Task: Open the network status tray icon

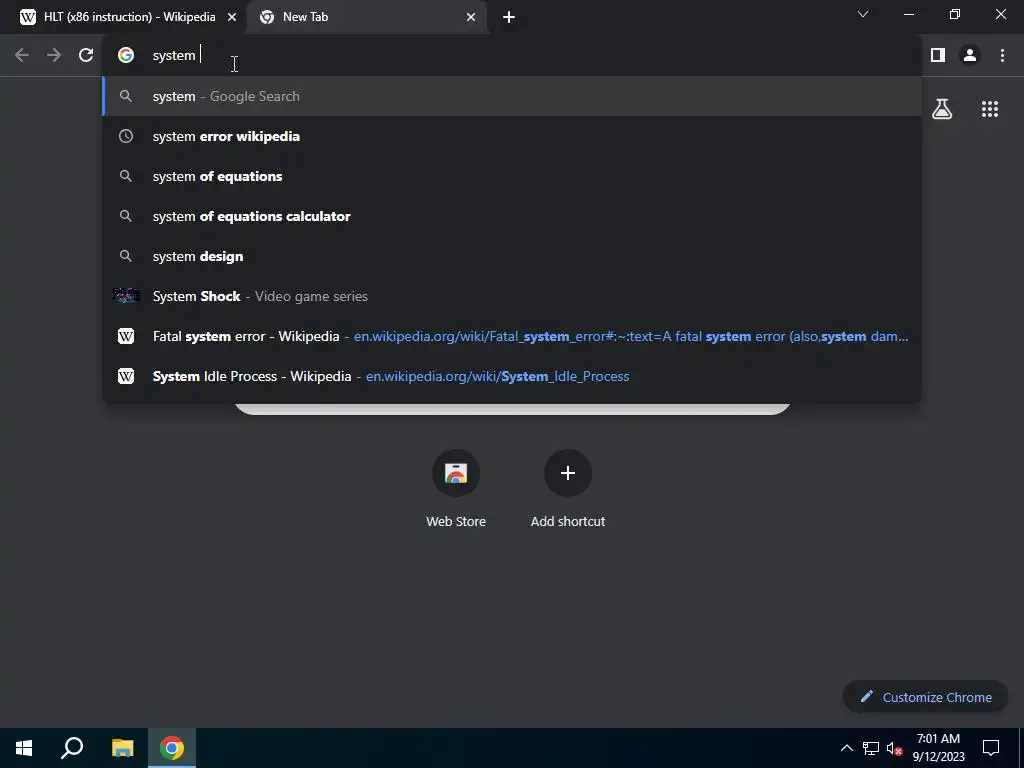Action: coord(871,748)
